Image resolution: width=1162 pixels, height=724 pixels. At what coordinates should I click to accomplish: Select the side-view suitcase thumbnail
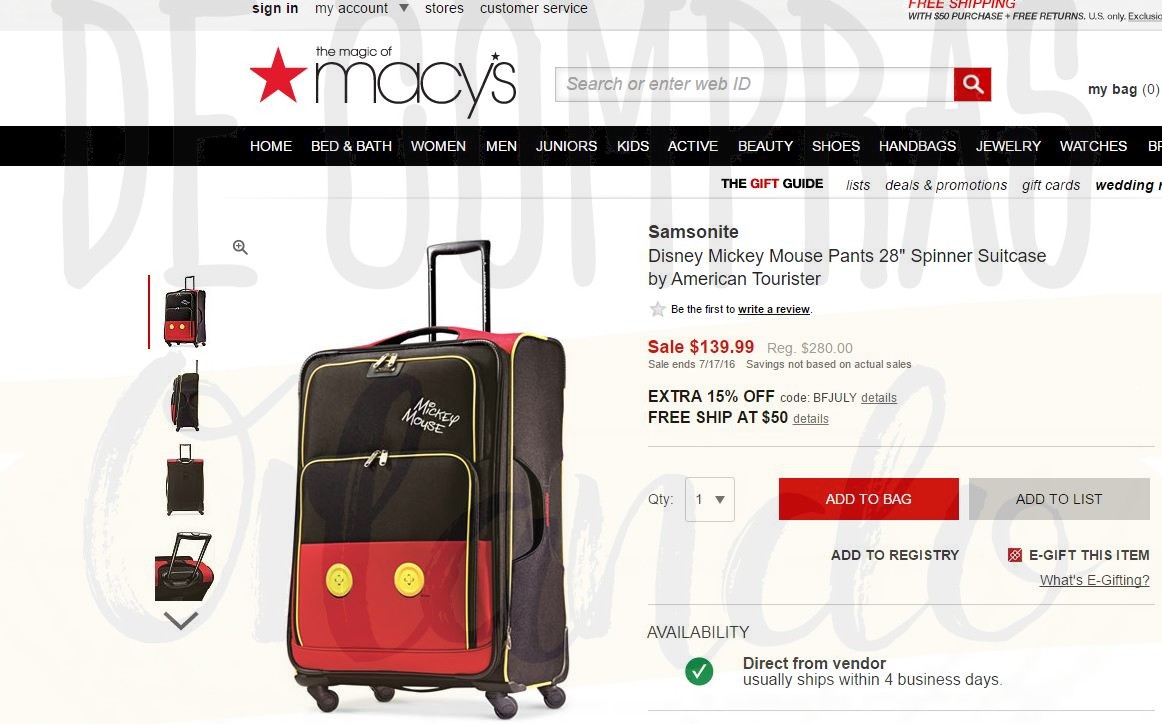(x=185, y=396)
